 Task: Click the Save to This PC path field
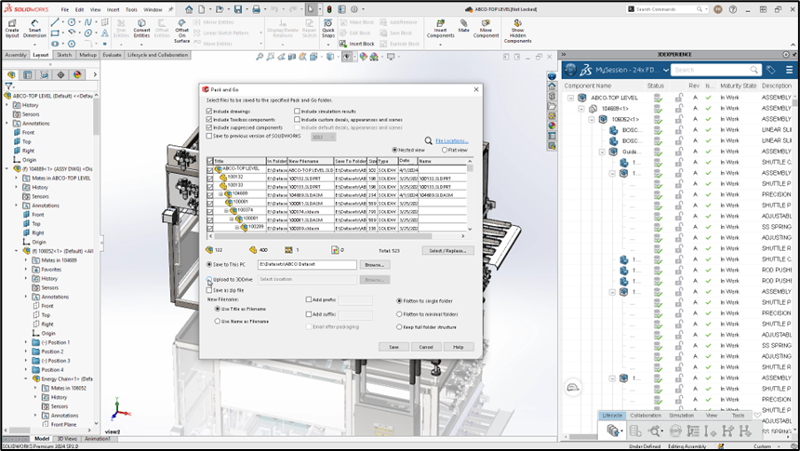[307, 264]
